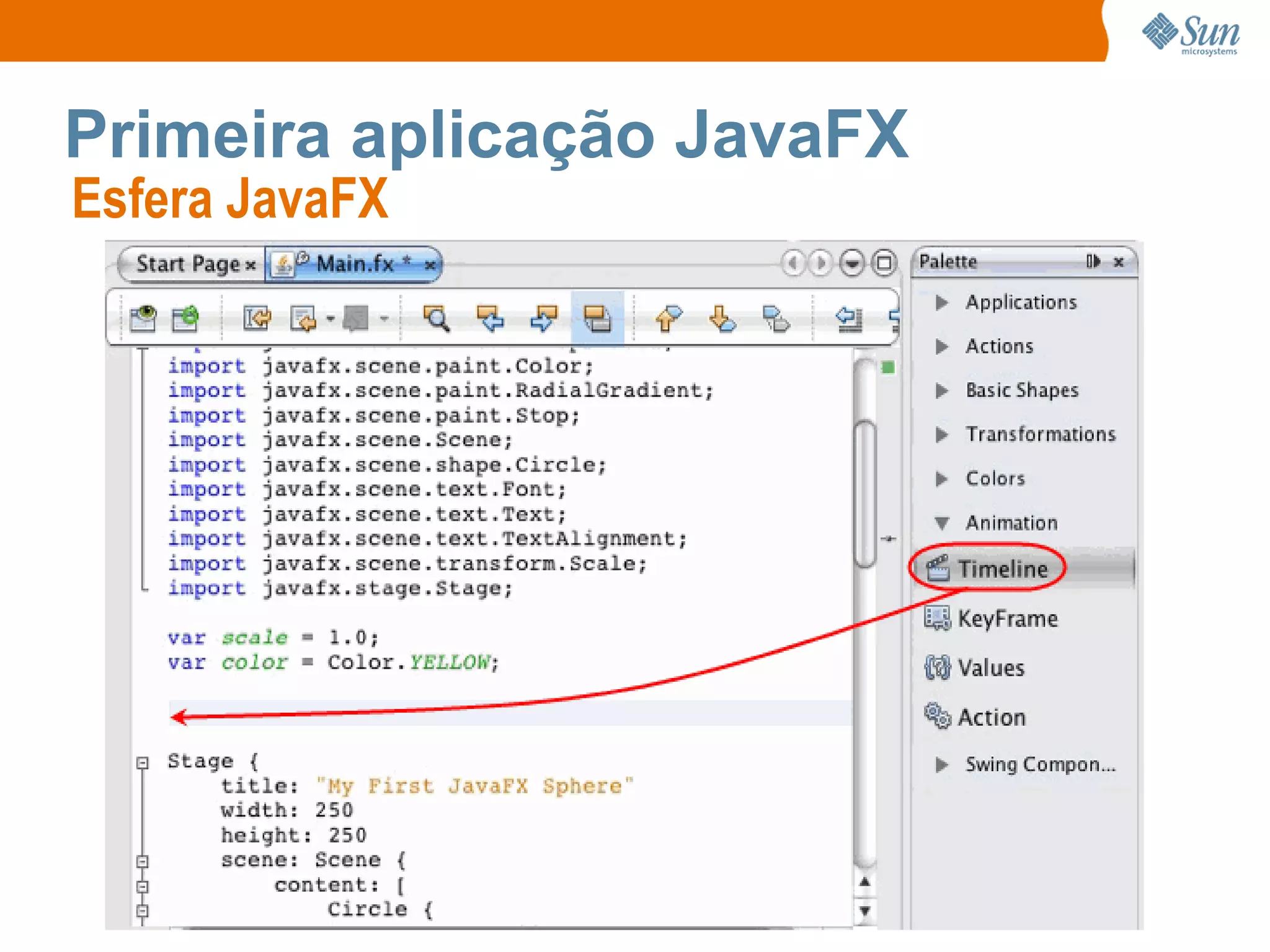Click the scroll tabs right button

tap(820, 263)
